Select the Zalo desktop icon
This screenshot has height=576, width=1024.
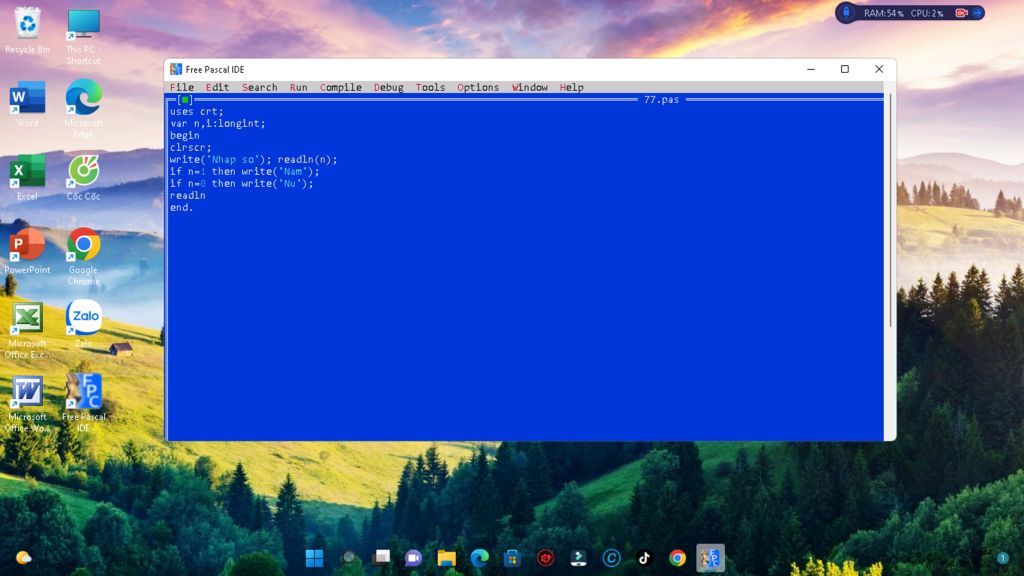83,324
